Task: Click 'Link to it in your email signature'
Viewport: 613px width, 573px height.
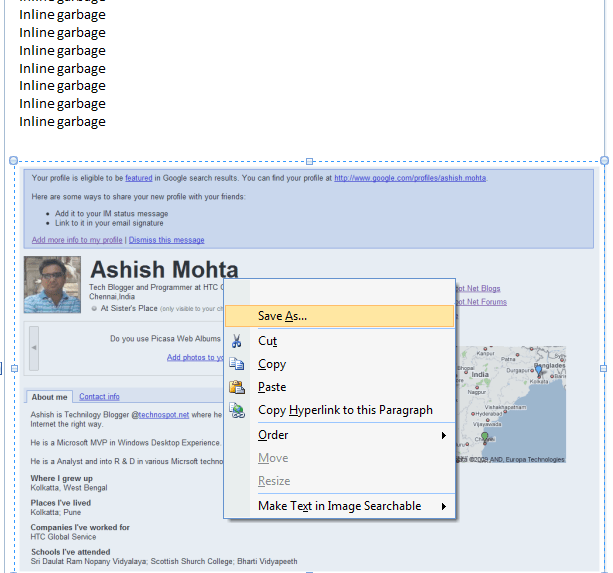Action: (109, 223)
